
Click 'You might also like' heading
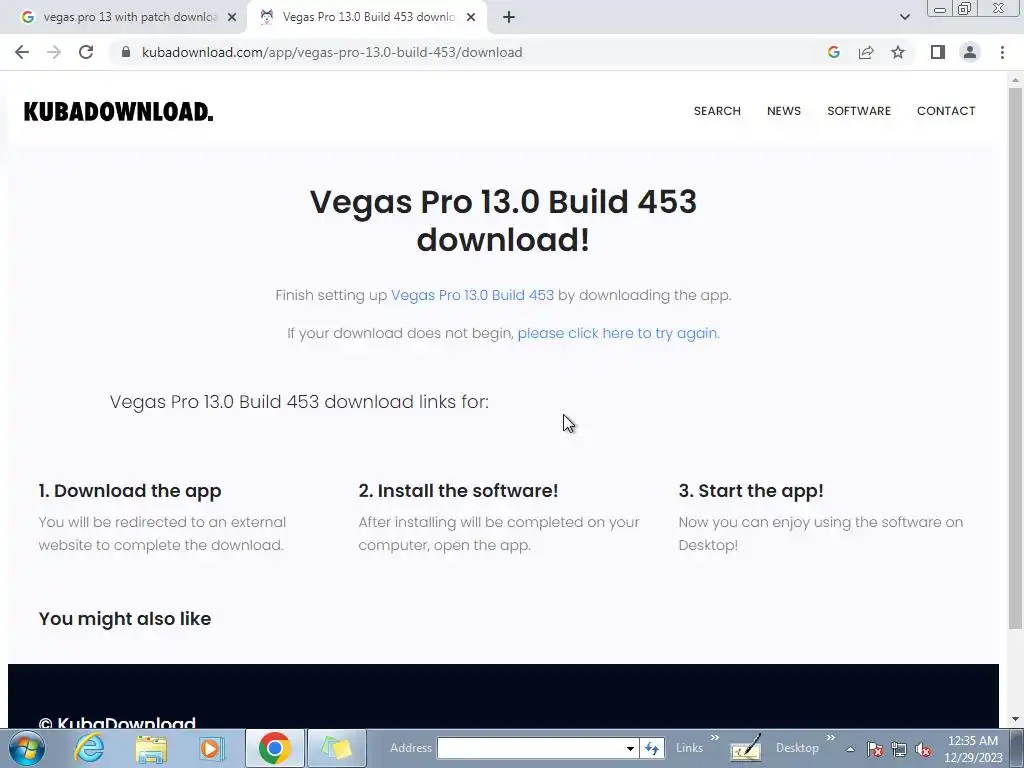125,618
